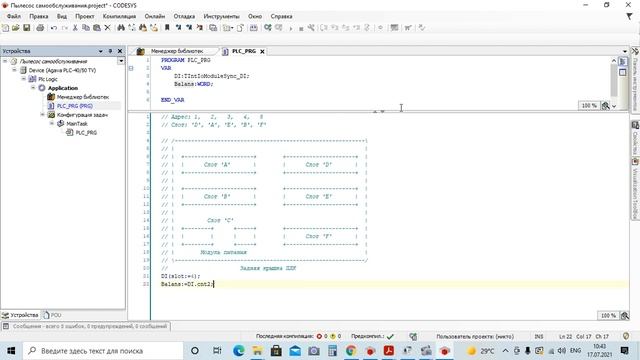
Task: Open Adobe Acrobat from the taskbar
Action: click(x=389, y=350)
